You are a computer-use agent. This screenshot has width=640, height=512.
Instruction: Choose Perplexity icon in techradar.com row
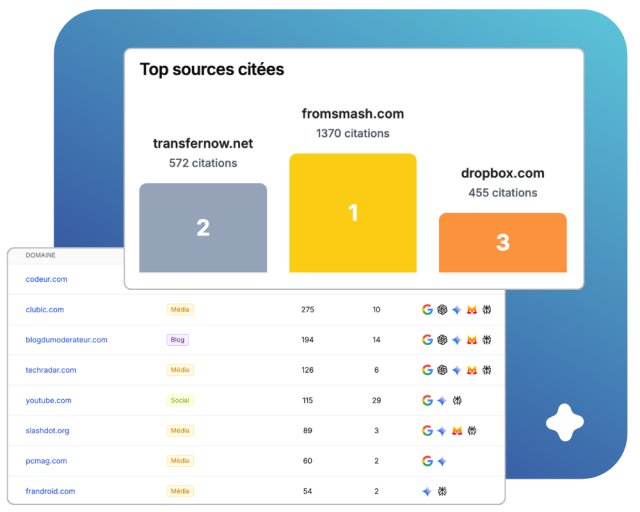(x=487, y=370)
